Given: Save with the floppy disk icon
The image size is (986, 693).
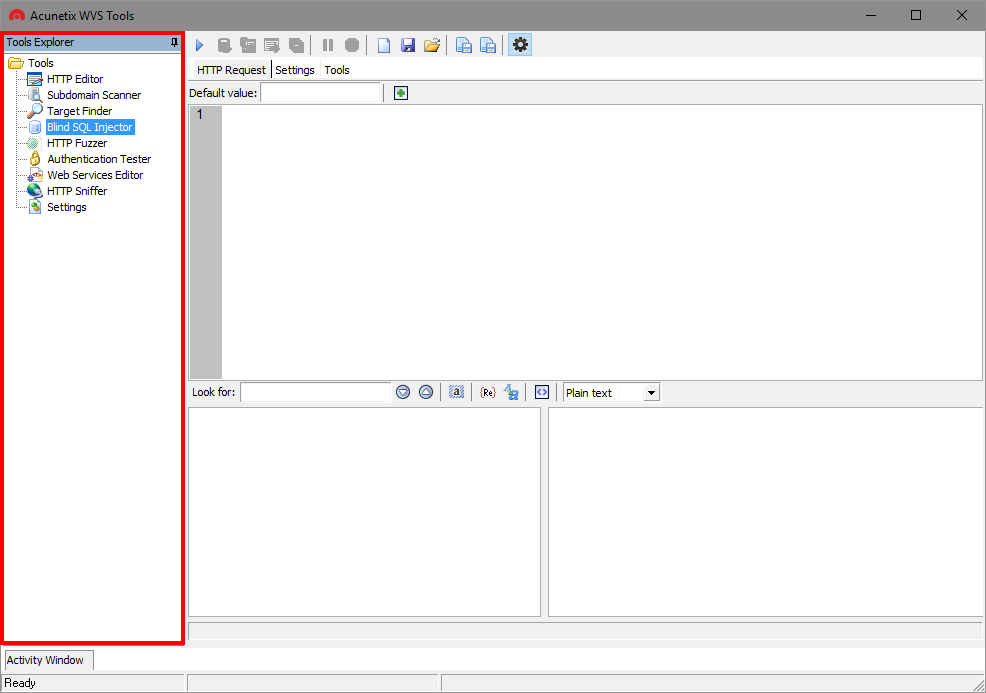Looking at the screenshot, I should click(x=408, y=45).
